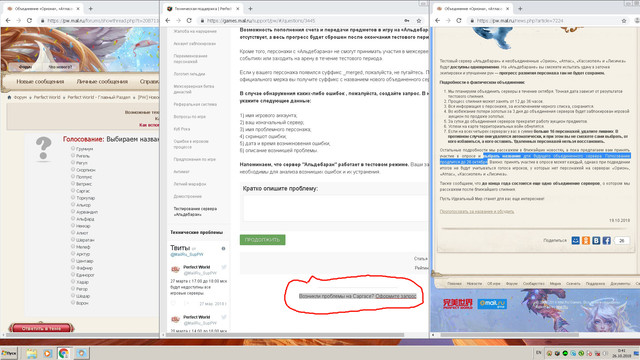
Task: Click the Perfect World Chinese logo in footer
Action: coord(458,304)
